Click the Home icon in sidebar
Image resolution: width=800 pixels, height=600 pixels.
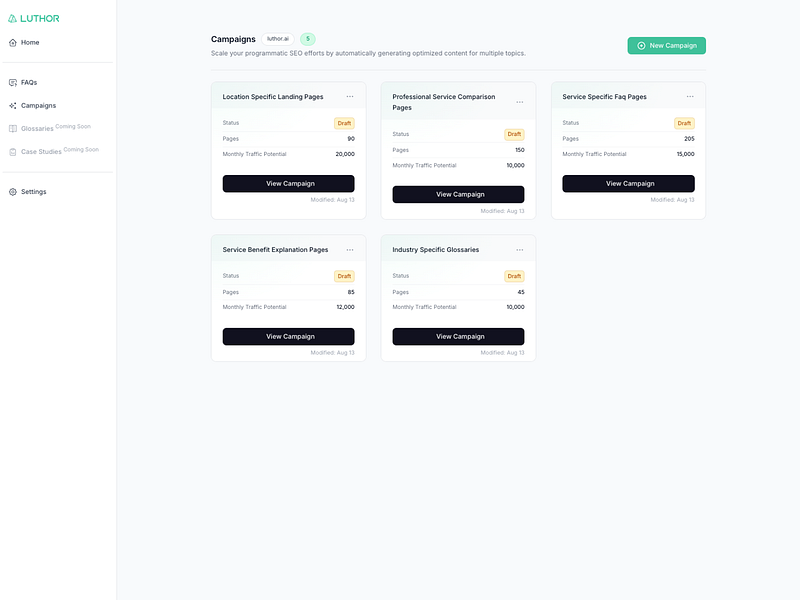coord(13,42)
